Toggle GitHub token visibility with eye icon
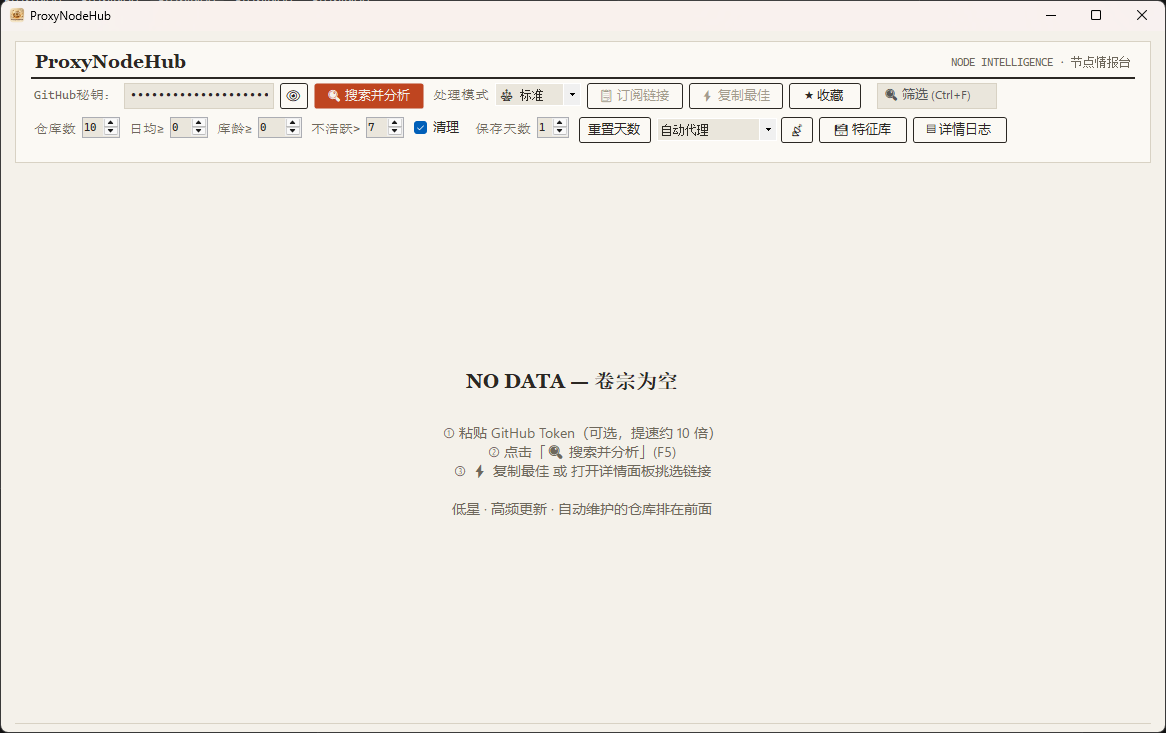1166x733 pixels. tap(294, 96)
